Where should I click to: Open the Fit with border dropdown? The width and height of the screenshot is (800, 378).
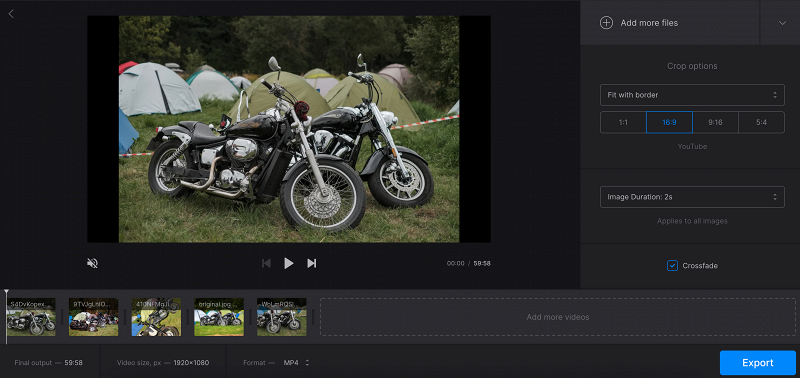692,95
